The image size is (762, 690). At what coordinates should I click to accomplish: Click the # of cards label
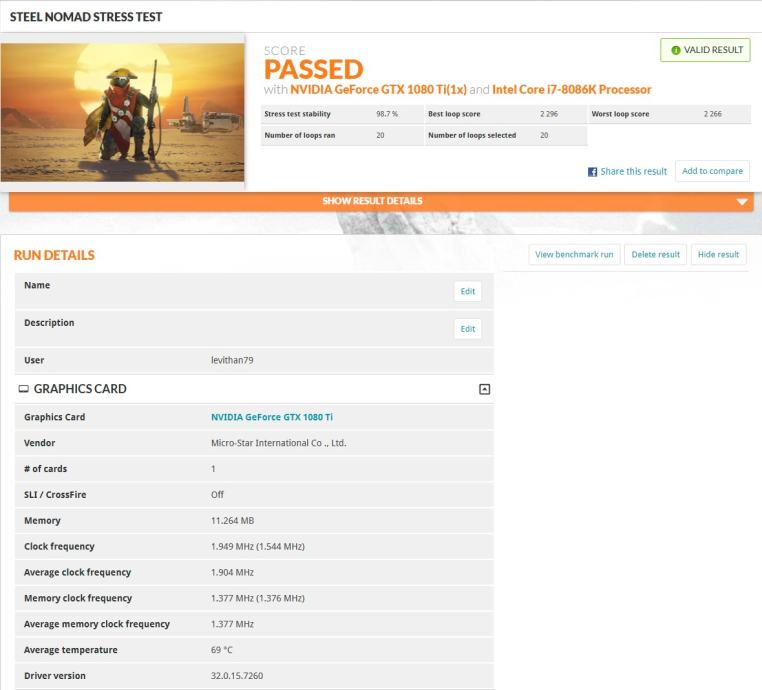pos(46,468)
